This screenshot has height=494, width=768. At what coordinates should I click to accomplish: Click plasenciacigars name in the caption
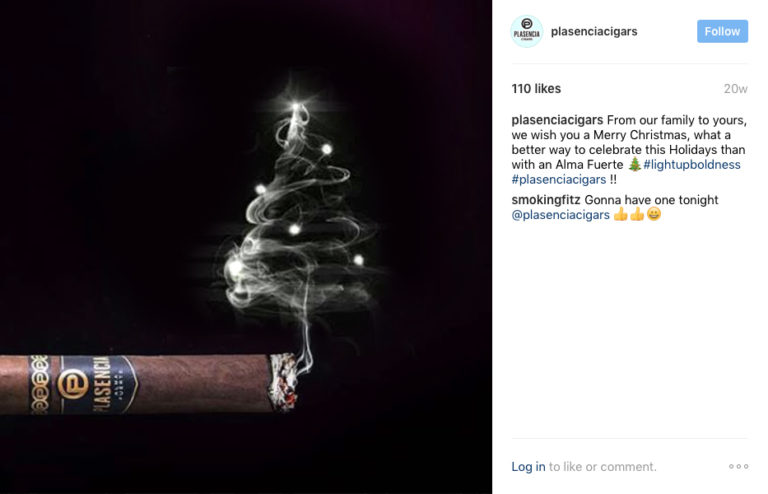(x=557, y=120)
